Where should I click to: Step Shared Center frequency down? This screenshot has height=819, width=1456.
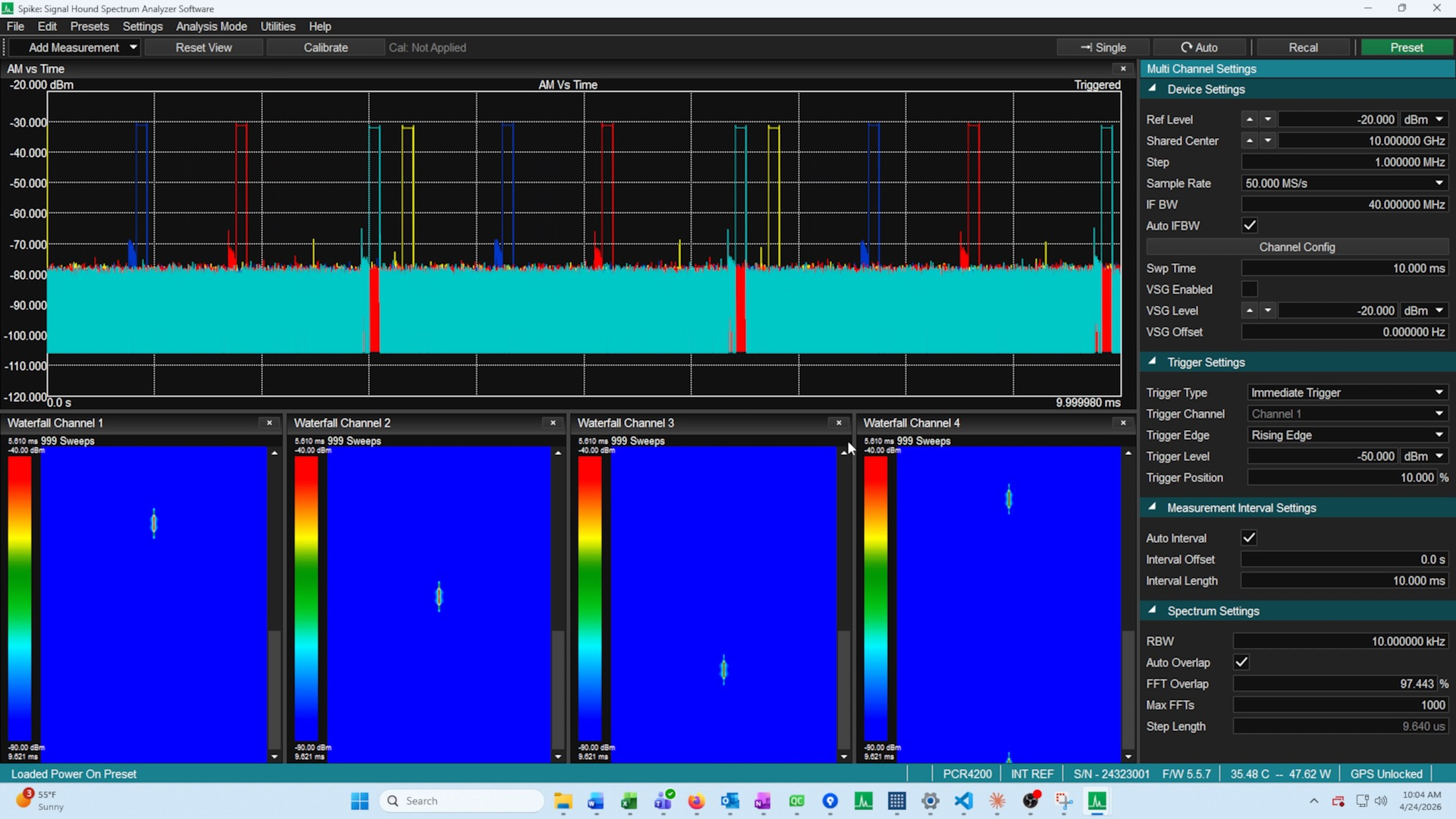point(1268,141)
